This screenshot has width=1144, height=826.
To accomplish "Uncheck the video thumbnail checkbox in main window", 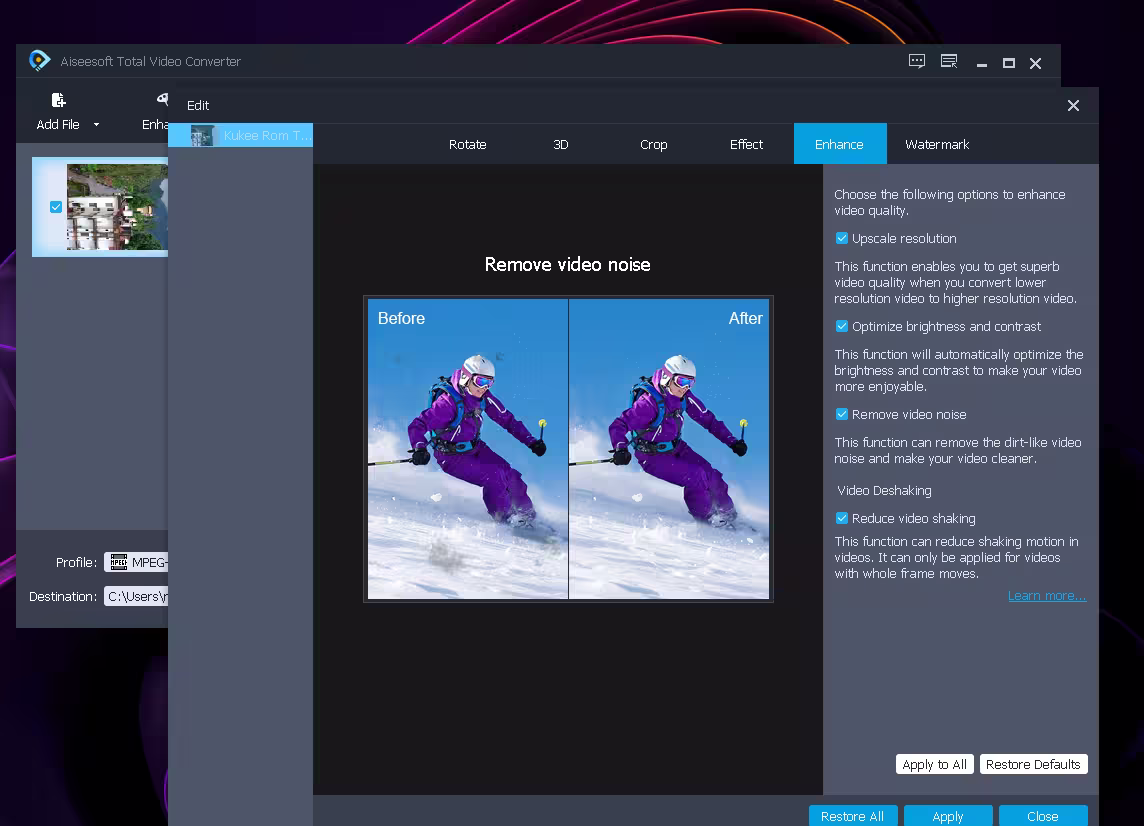I will coord(56,207).
